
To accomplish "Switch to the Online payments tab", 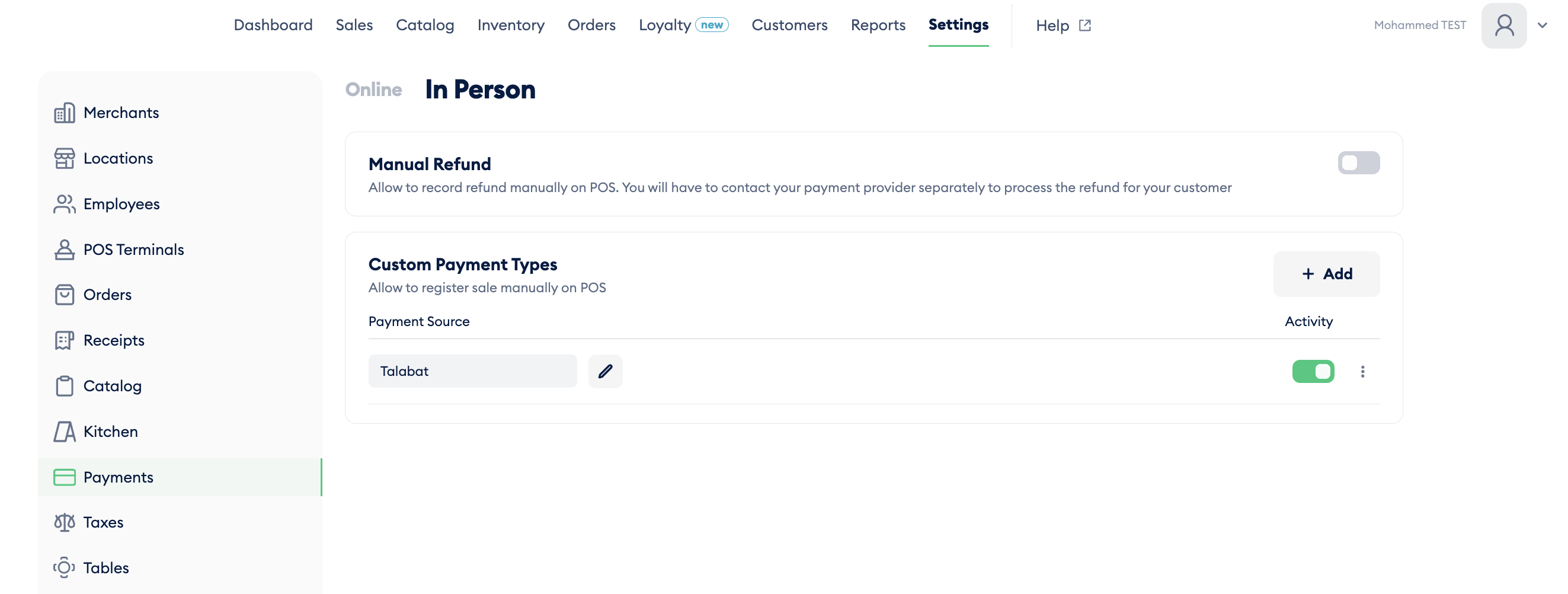I will tap(374, 90).
